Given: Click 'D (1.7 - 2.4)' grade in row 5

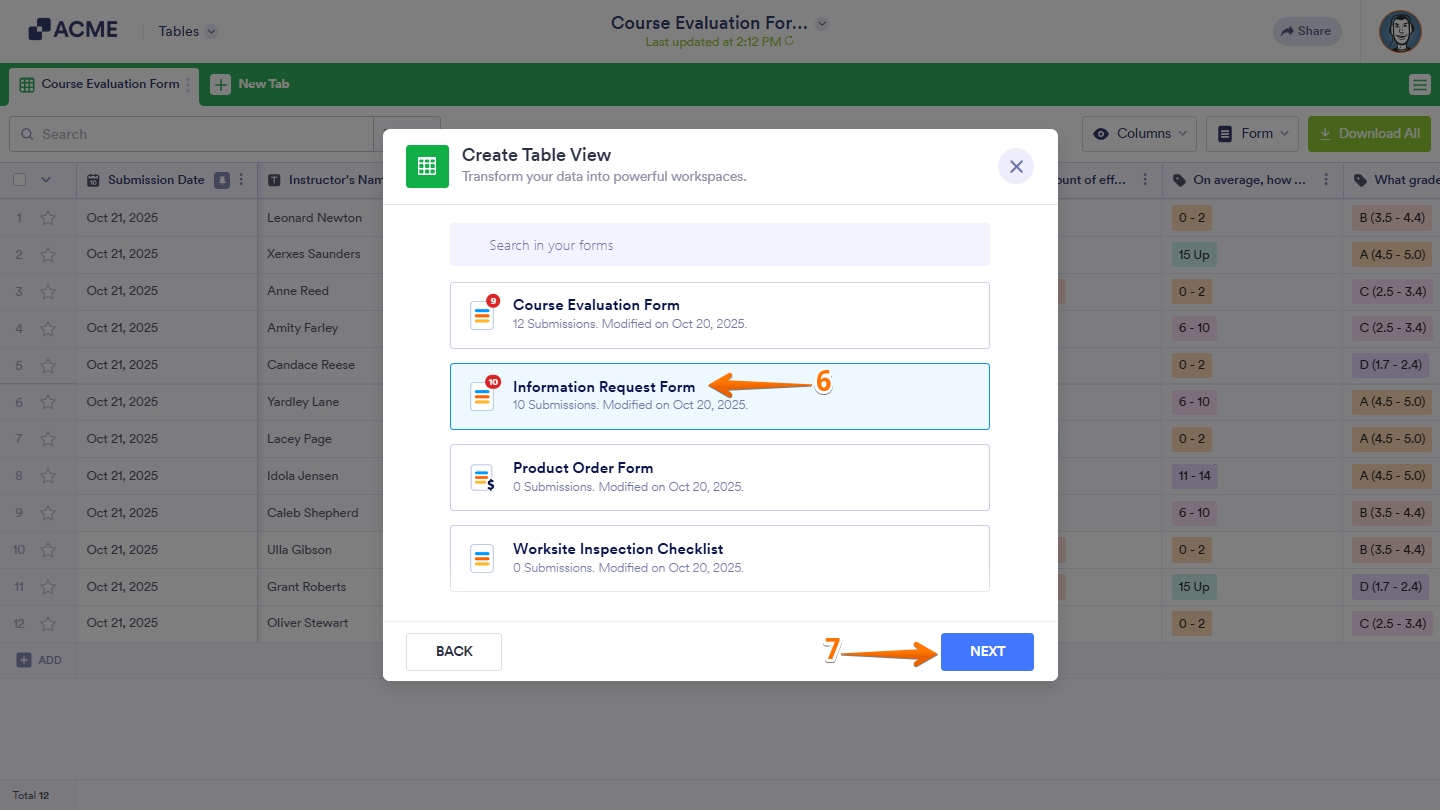Looking at the screenshot, I should (x=1390, y=365).
